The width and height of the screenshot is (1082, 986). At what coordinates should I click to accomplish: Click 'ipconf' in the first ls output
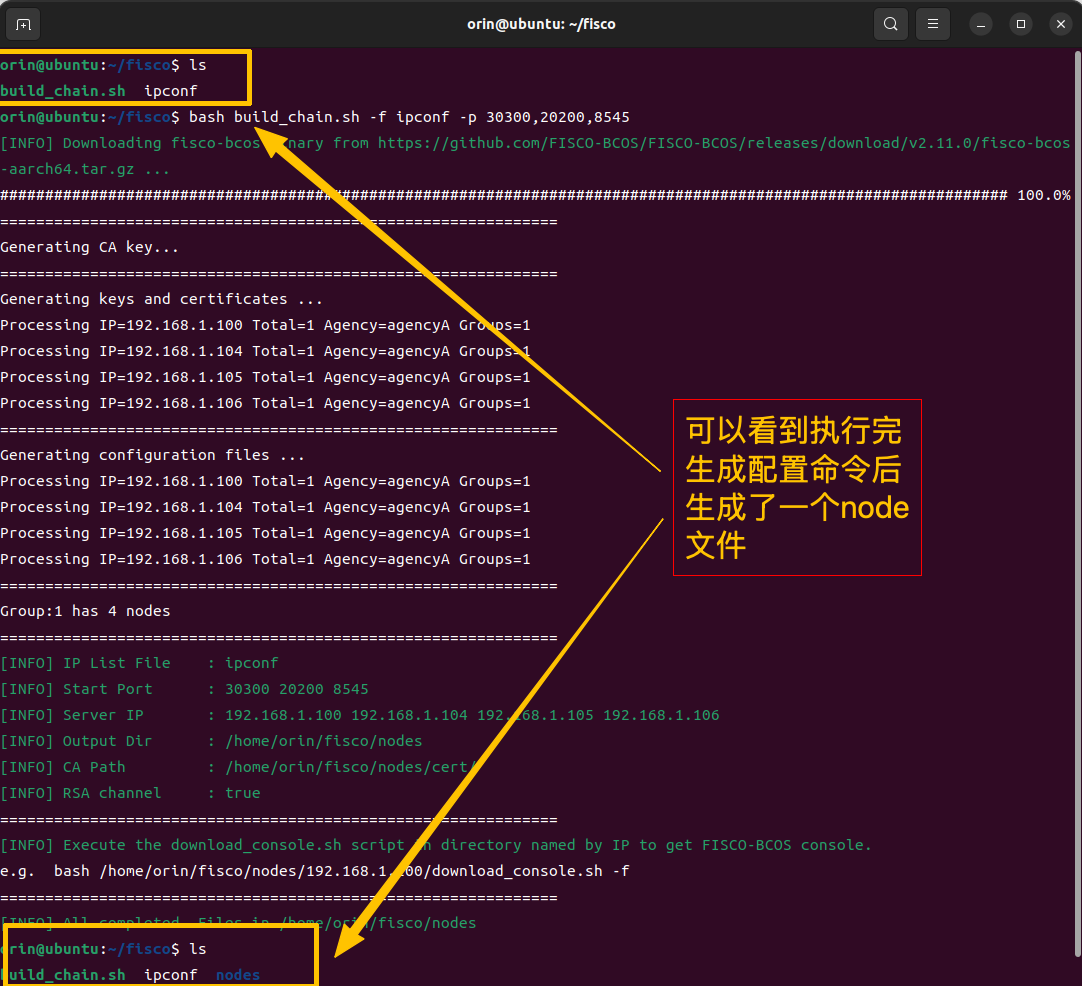point(170,91)
